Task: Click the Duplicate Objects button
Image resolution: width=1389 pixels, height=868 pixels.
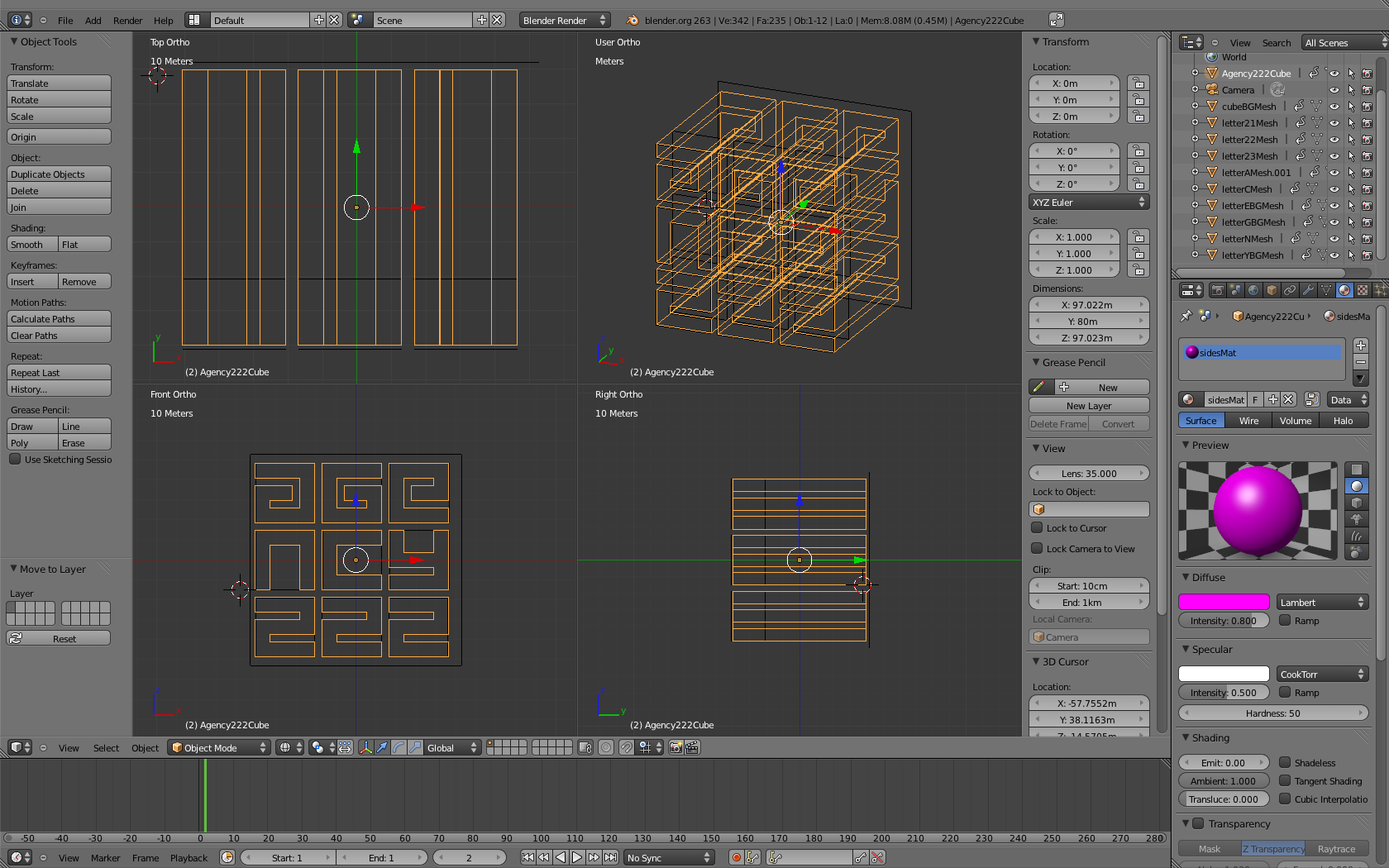Action: (59, 174)
